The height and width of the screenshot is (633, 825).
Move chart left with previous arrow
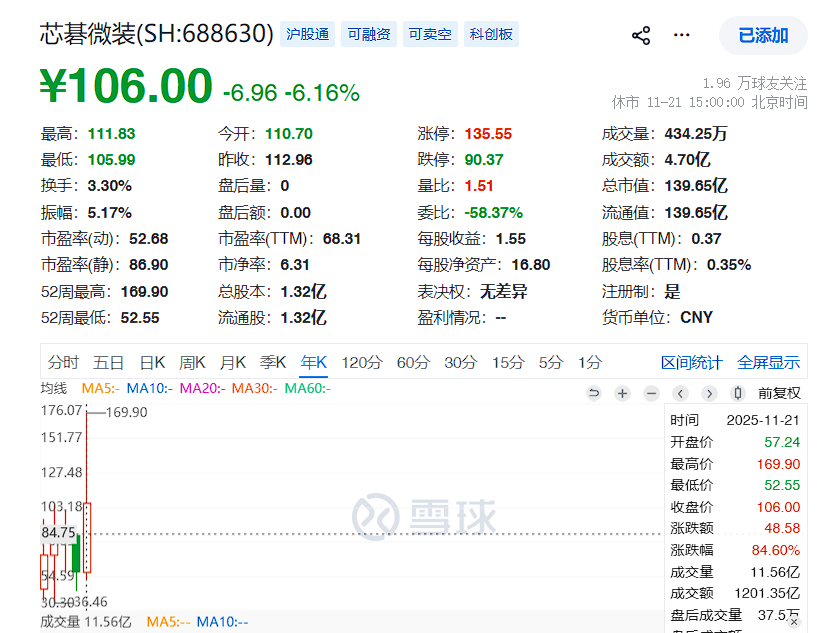680,393
